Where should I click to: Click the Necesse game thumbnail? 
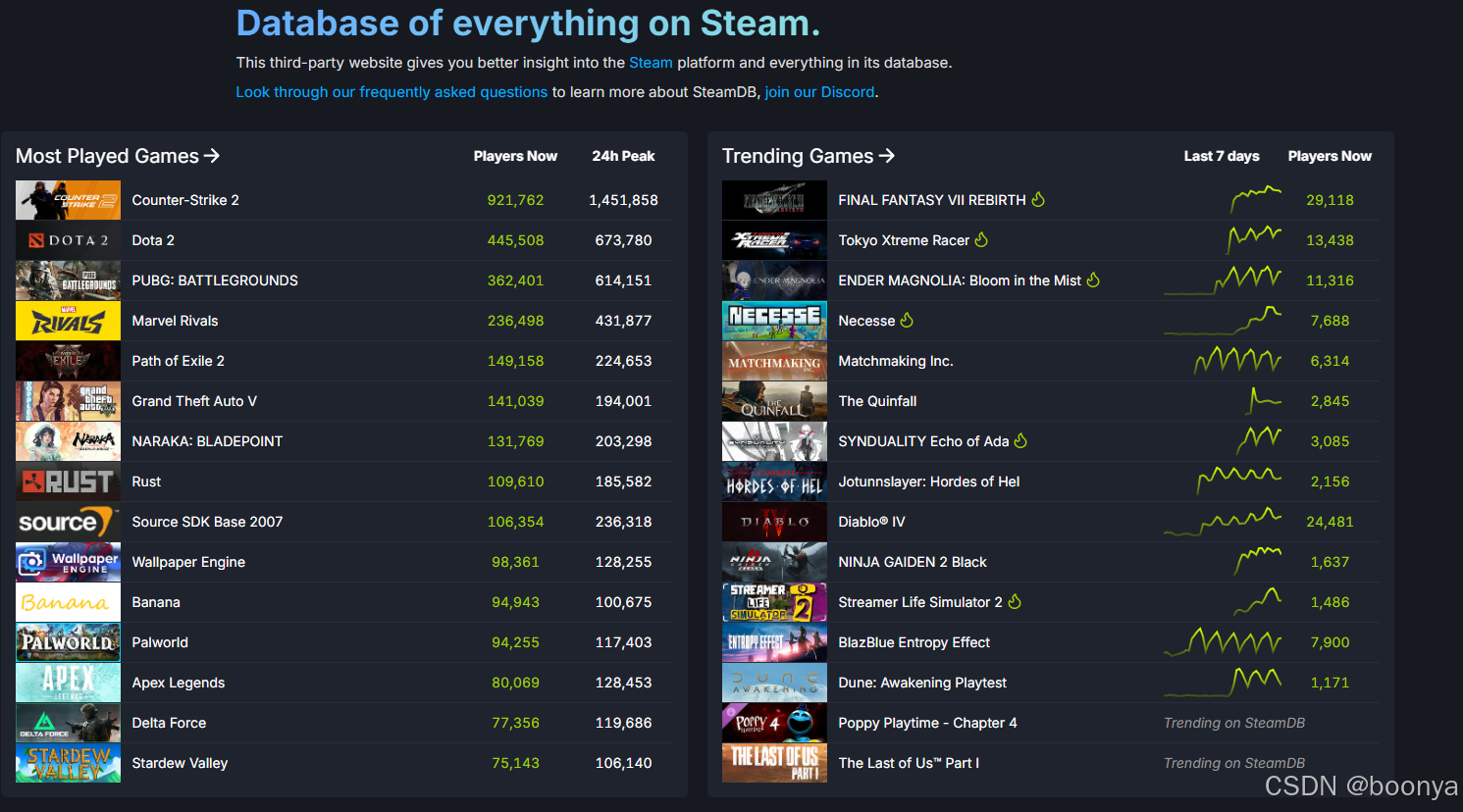click(x=774, y=321)
